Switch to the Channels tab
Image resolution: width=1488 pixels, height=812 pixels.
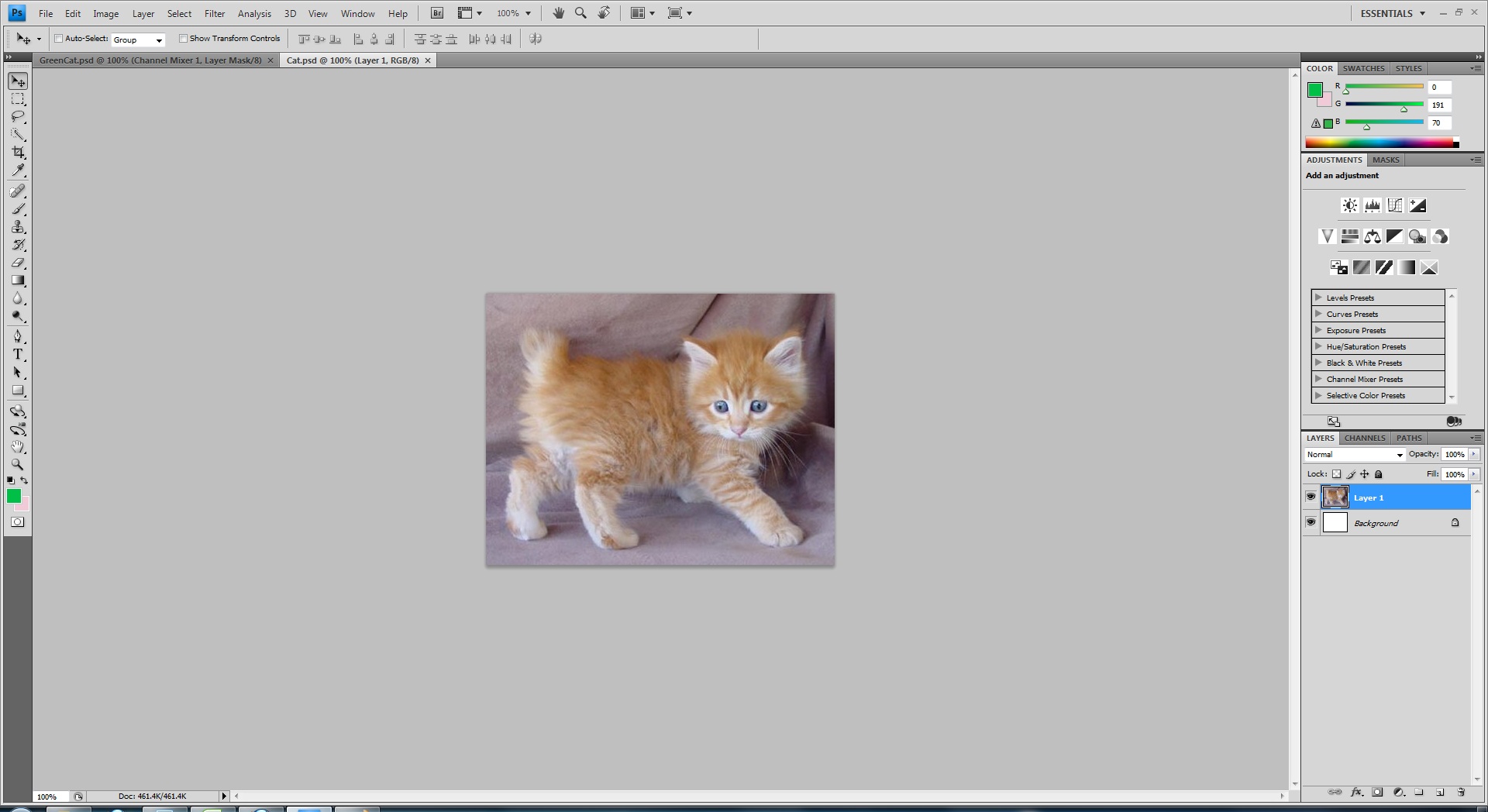click(1365, 438)
